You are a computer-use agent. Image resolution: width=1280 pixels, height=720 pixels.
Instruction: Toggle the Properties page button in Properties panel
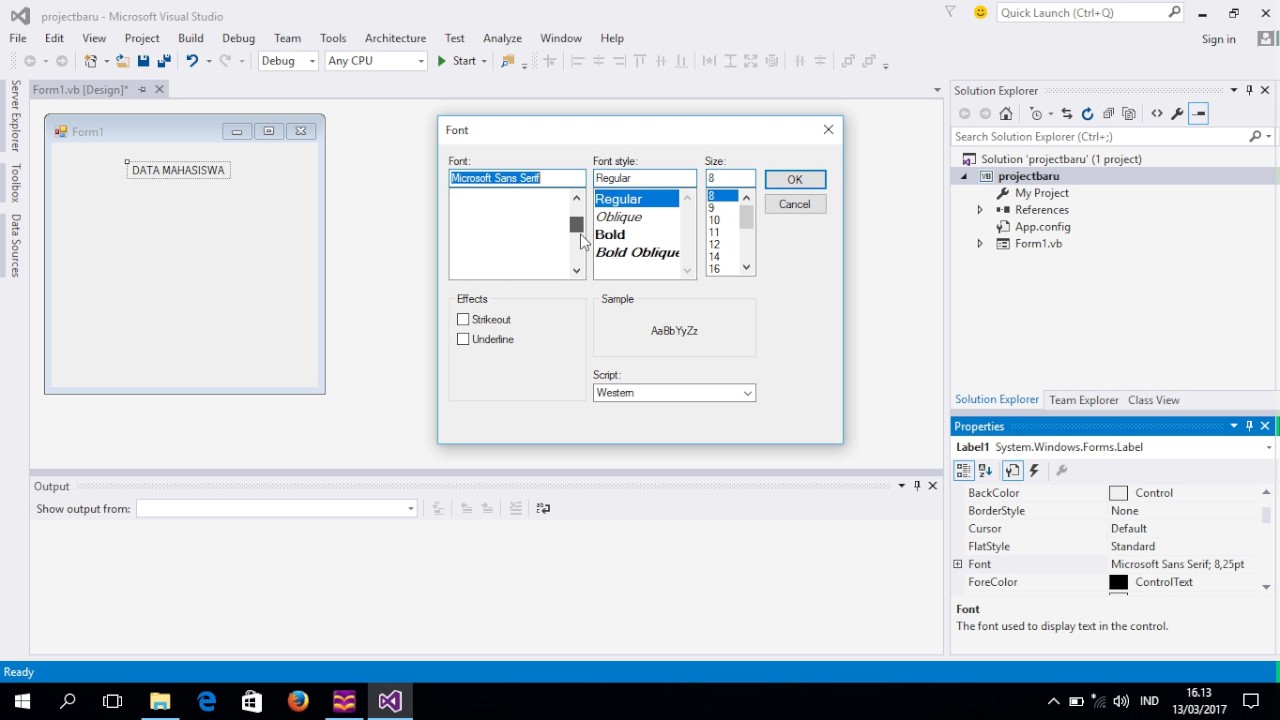click(x=1012, y=470)
